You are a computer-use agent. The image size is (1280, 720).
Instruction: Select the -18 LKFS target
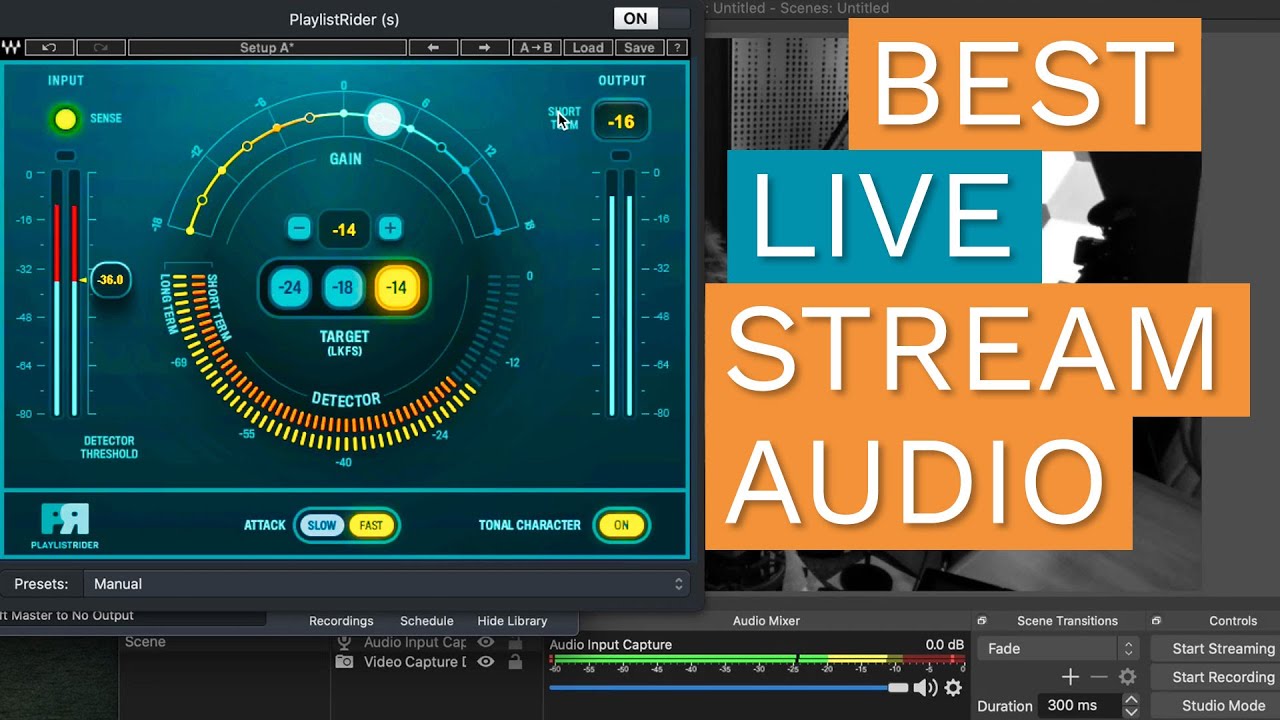pyautogui.click(x=343, y=288)
